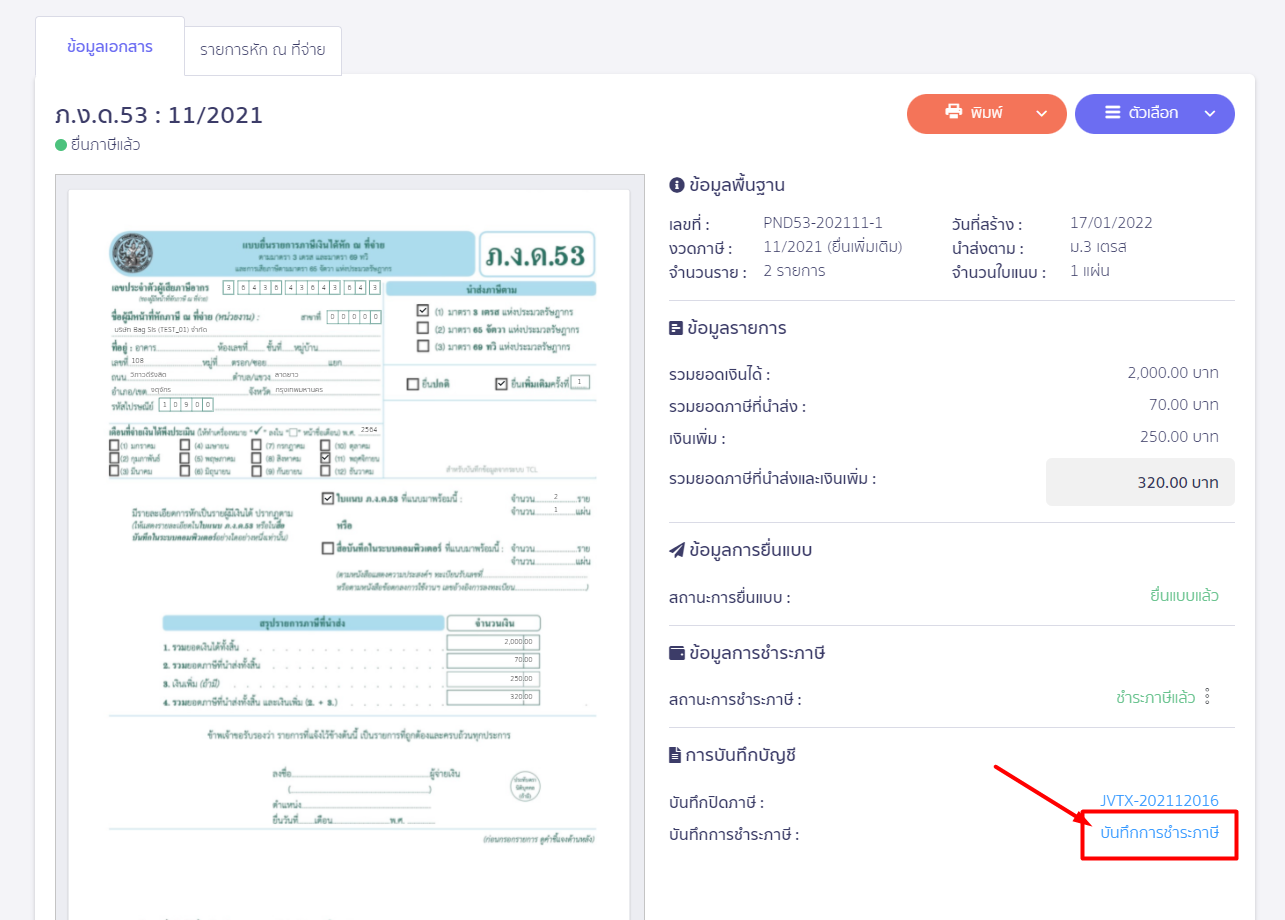Screen dimensions: 1285x920
Task: Click the info icon beside ข้อมูลพื้นฐาน
Action: [676, 185]
